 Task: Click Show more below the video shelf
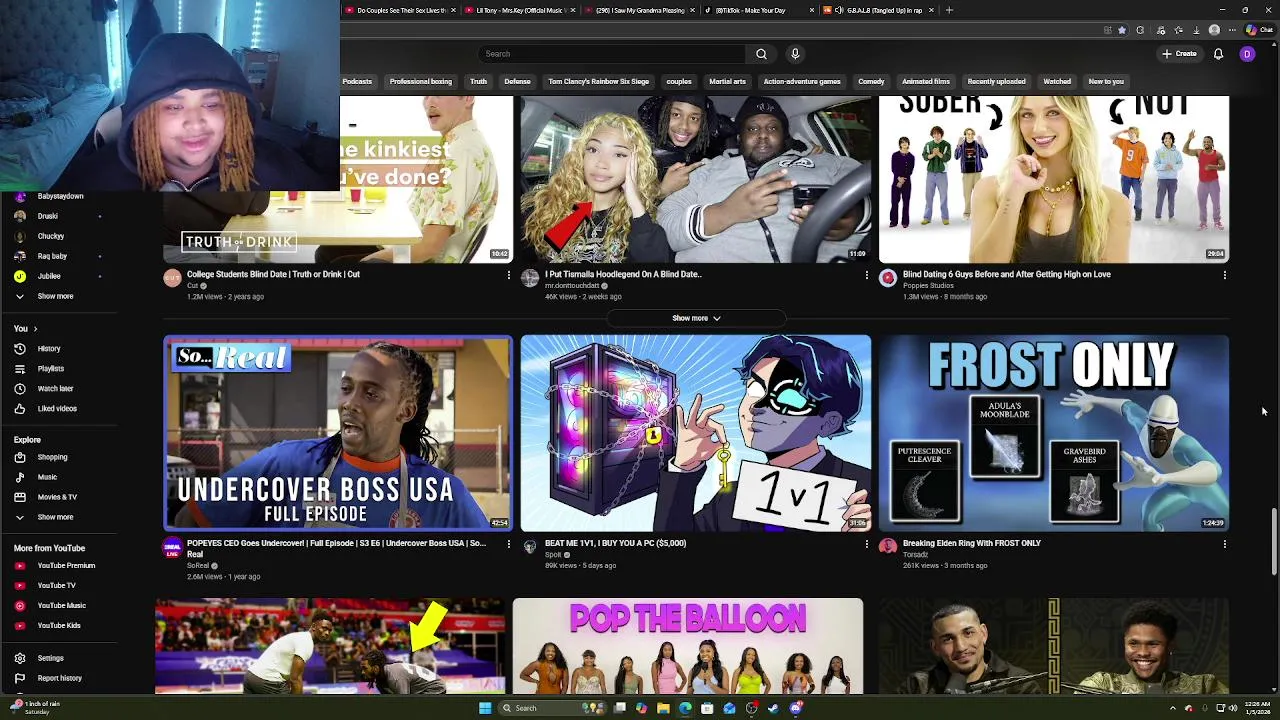696,318
